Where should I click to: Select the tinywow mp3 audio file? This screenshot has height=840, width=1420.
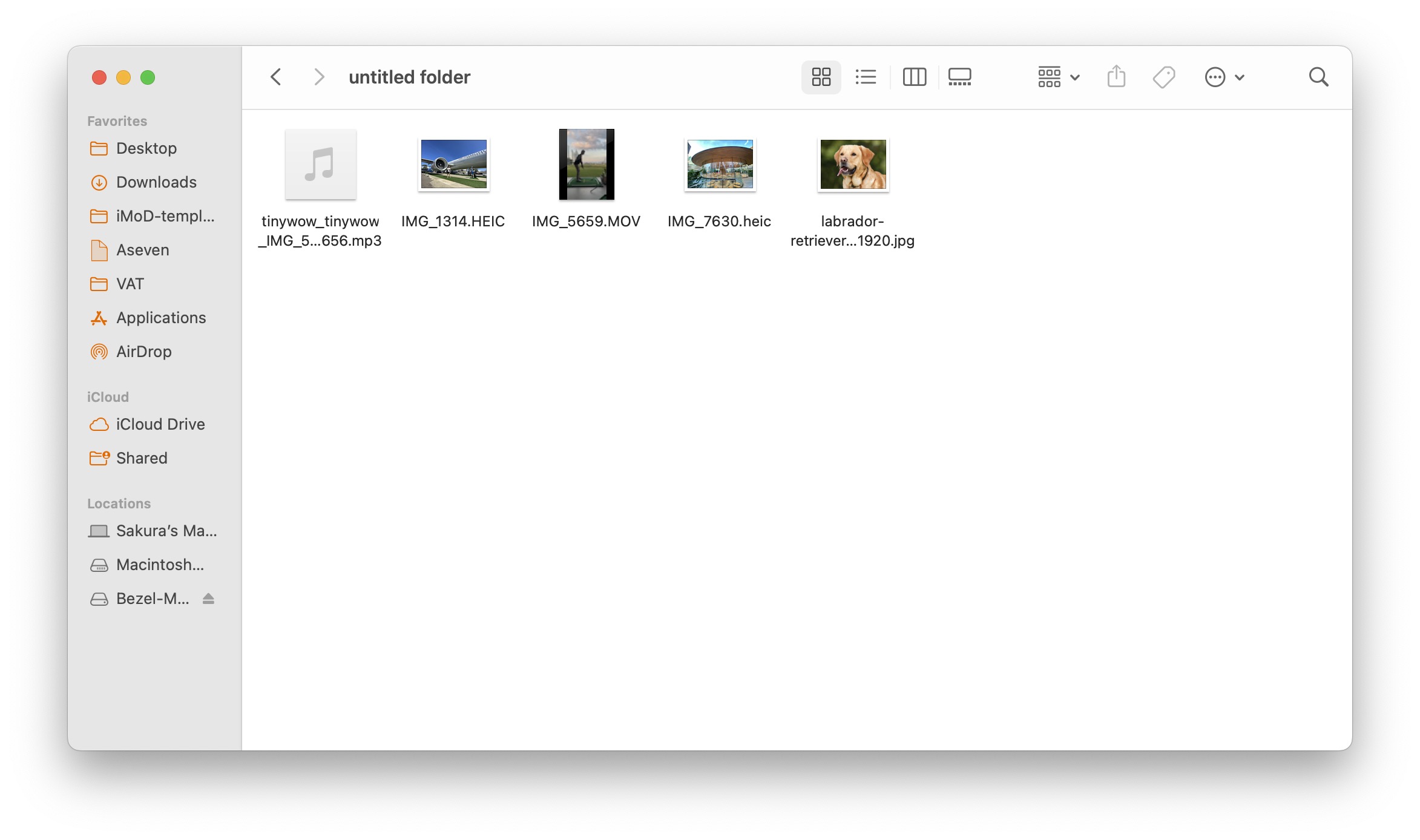(320, 164)
